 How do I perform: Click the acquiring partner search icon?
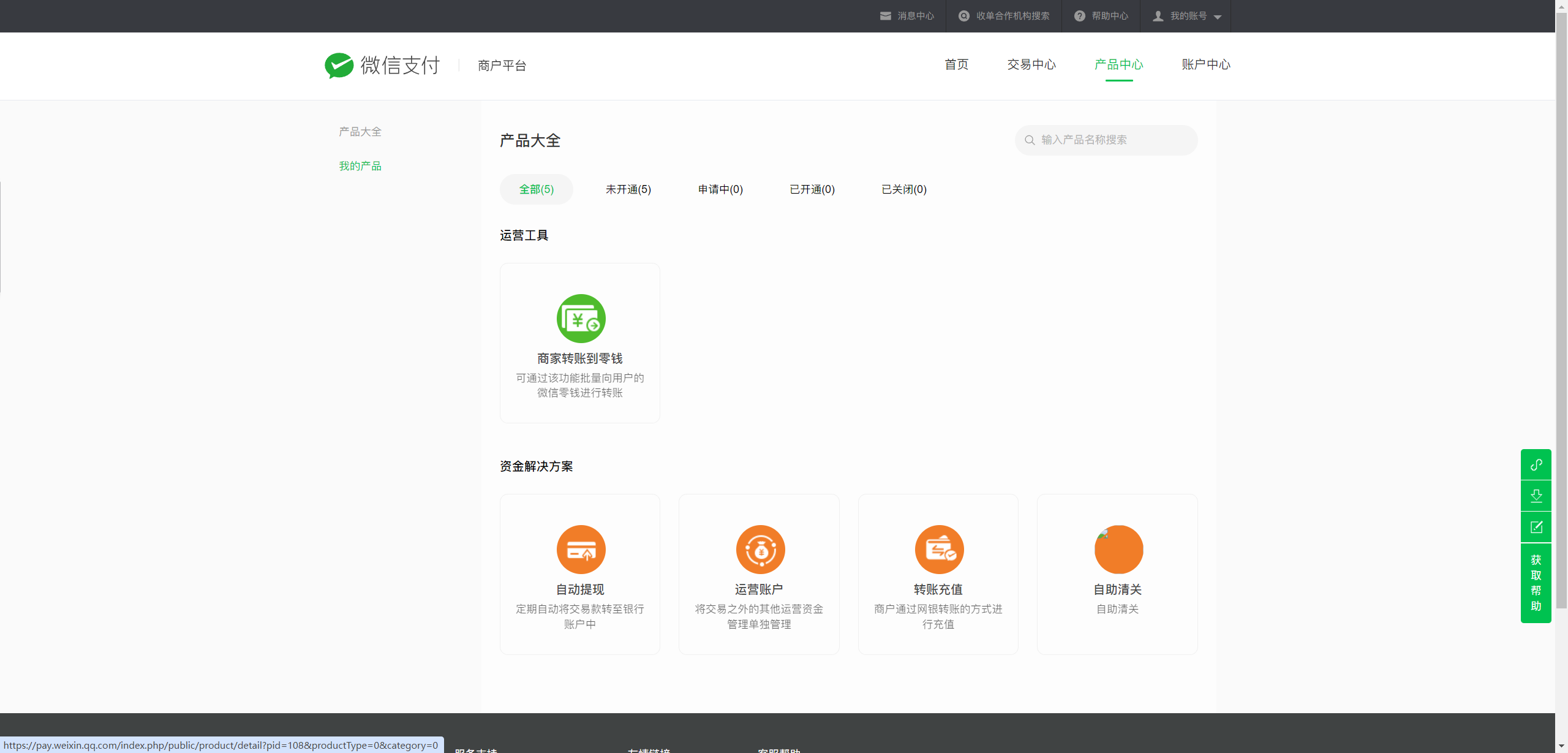tap(963, 16)
